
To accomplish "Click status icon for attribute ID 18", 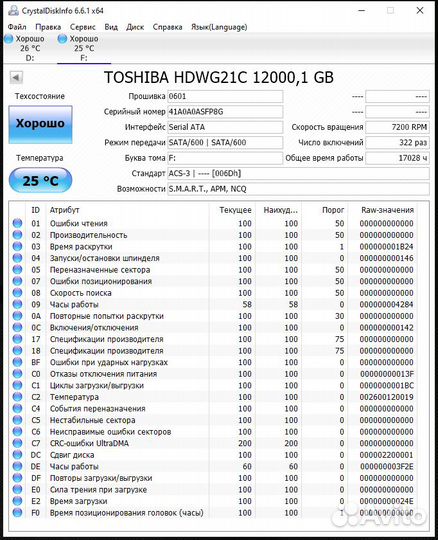I will (17, 351).
